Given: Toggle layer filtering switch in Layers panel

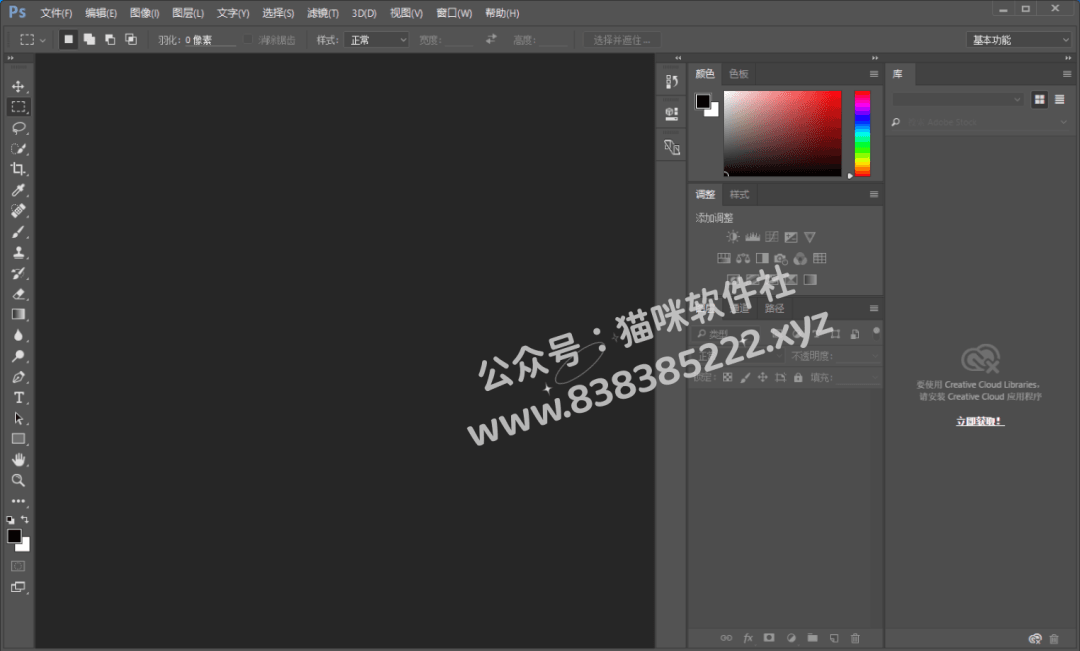Looking at the screenshot, I should pyautogui.click(x=876, y=332).
